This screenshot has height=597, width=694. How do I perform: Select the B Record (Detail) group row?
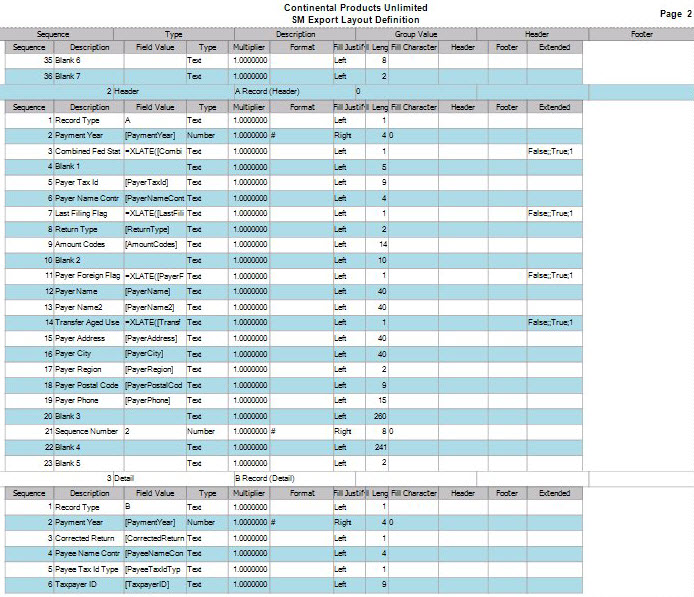(264, 478)
